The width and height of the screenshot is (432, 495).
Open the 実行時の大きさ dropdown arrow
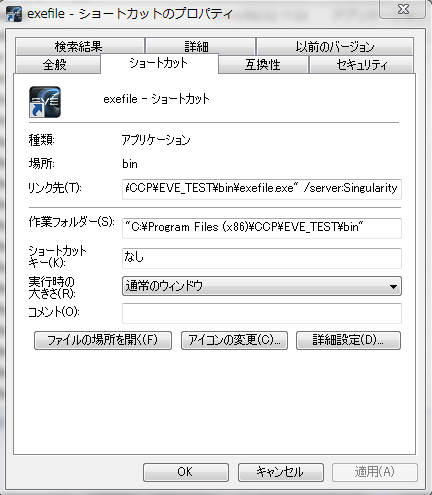point(393,286)
